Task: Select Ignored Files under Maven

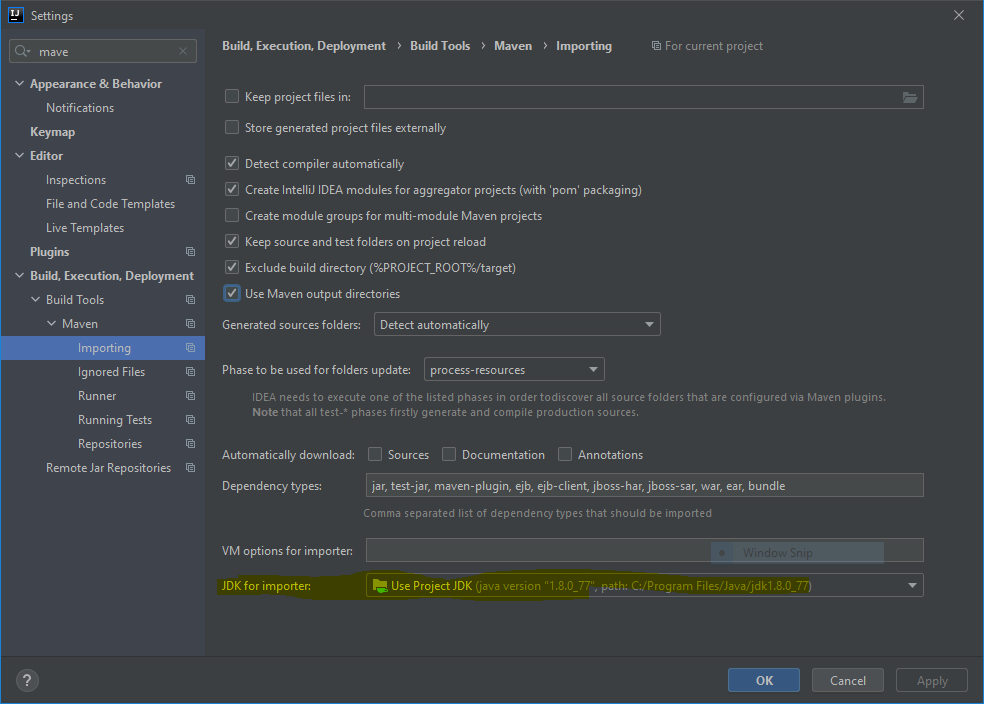Action: [111, 371]
